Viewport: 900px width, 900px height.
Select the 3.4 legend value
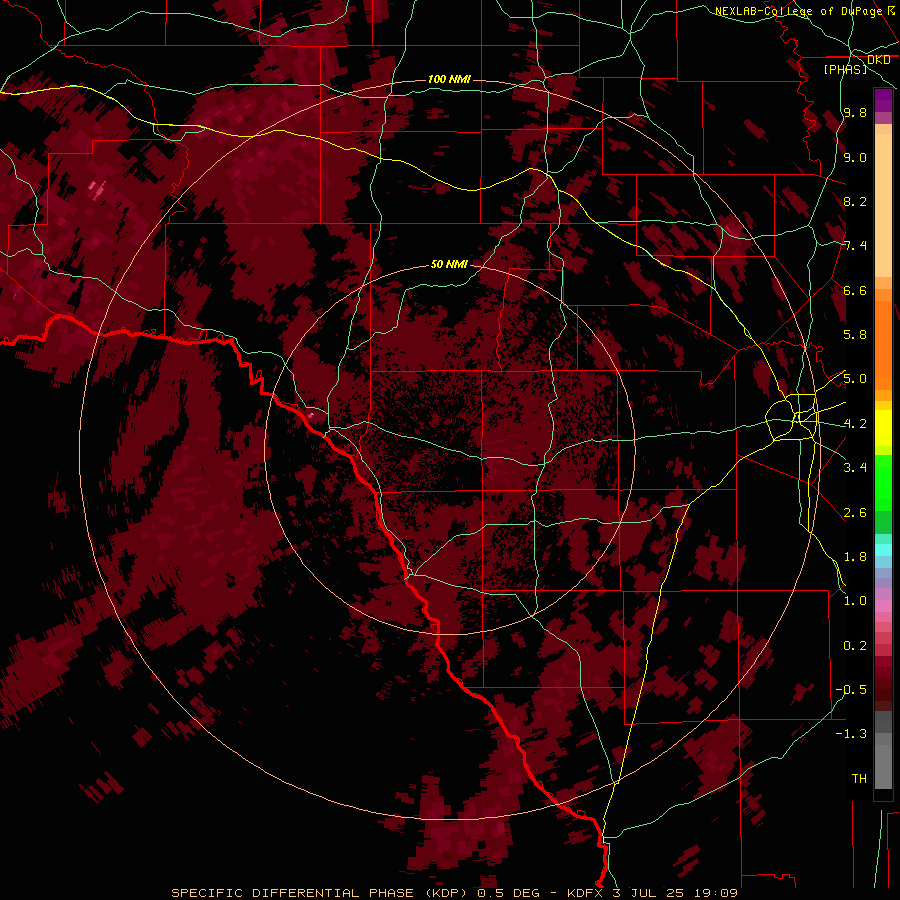pos(855,468)
